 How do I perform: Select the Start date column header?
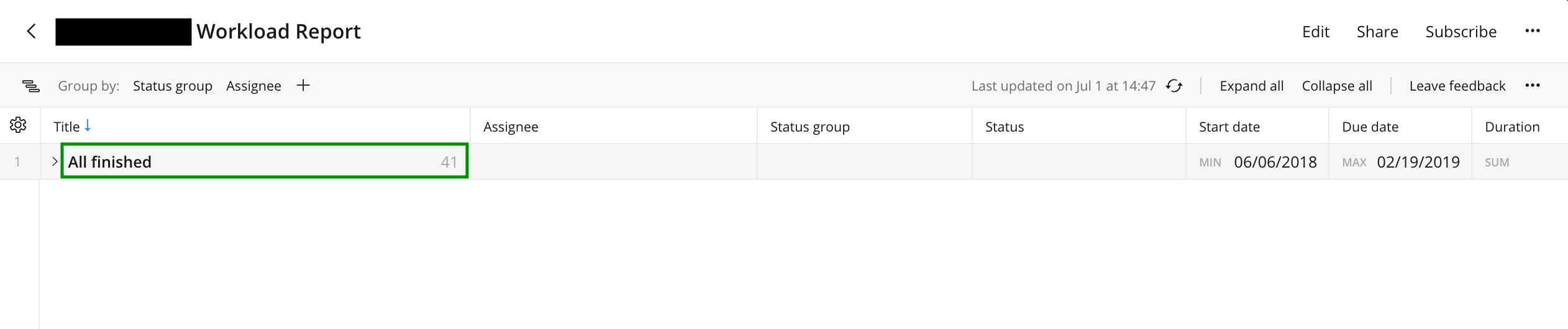pyautogui.click(x=1229, y=127)
